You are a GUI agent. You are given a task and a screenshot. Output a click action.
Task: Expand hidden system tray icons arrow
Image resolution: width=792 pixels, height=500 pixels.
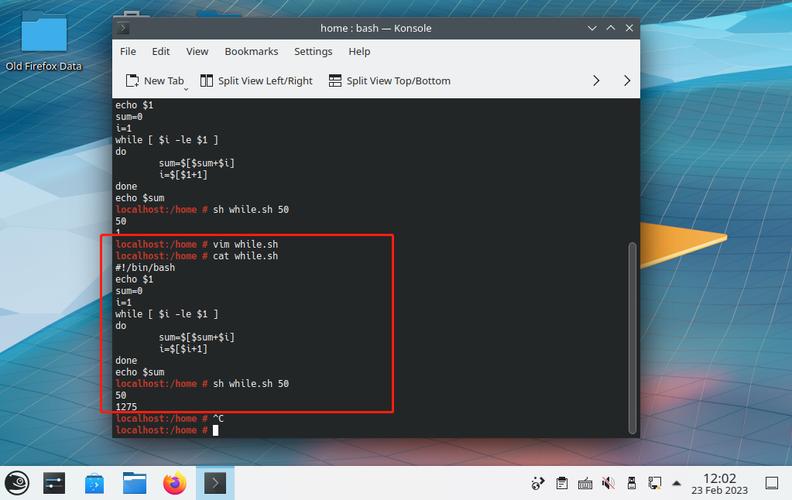coord(676,483)
